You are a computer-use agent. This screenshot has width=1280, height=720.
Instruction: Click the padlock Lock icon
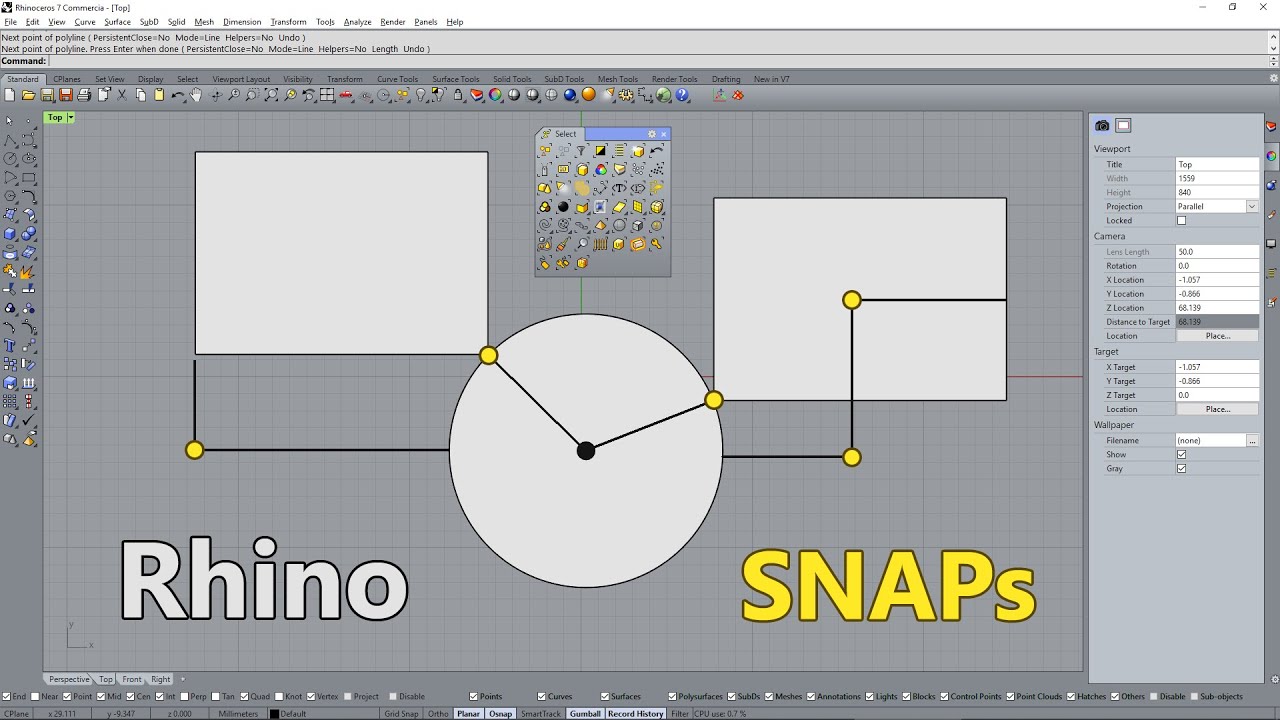[x=458, y=95]
